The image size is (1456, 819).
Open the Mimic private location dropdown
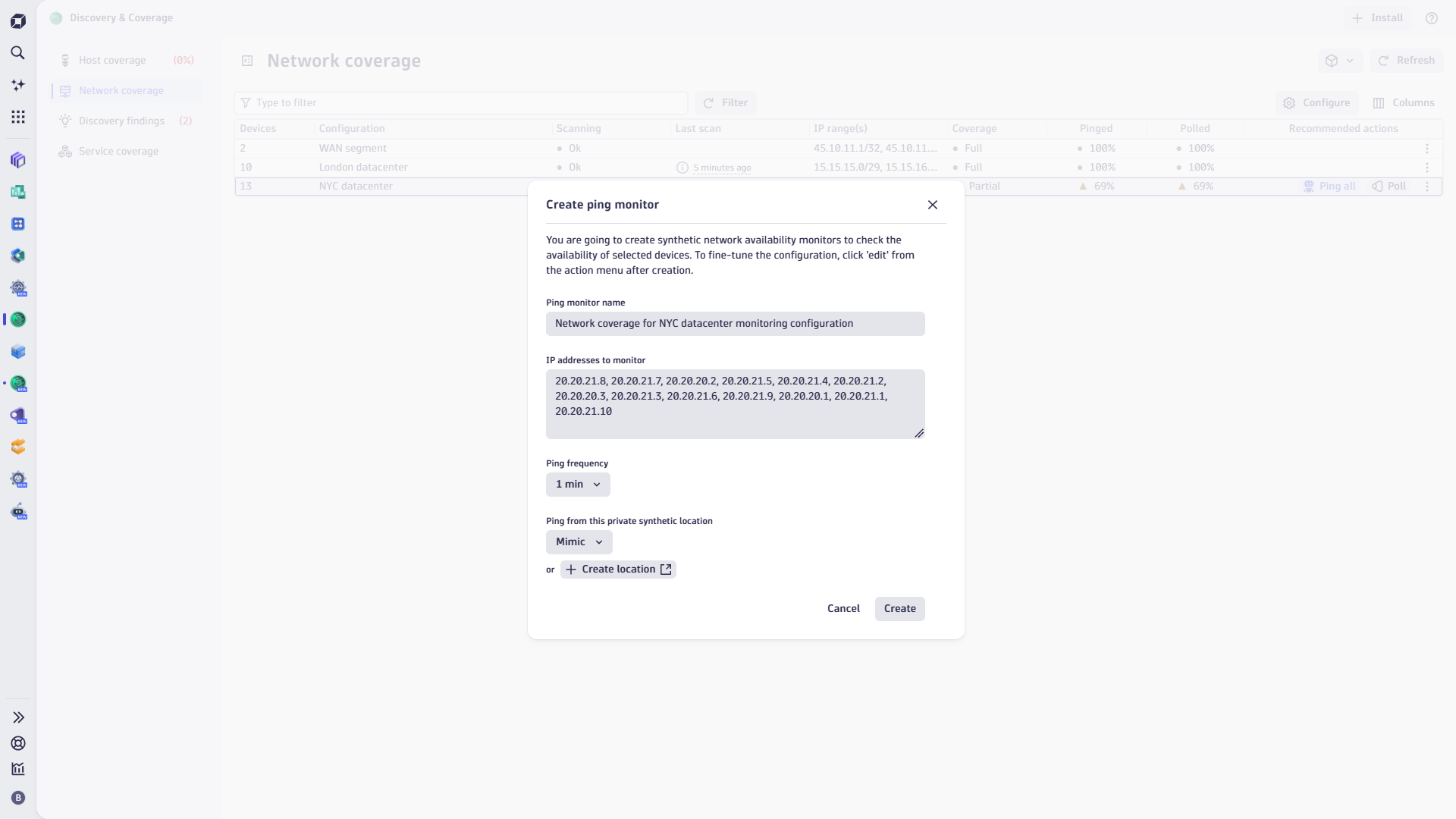(579, 542)
